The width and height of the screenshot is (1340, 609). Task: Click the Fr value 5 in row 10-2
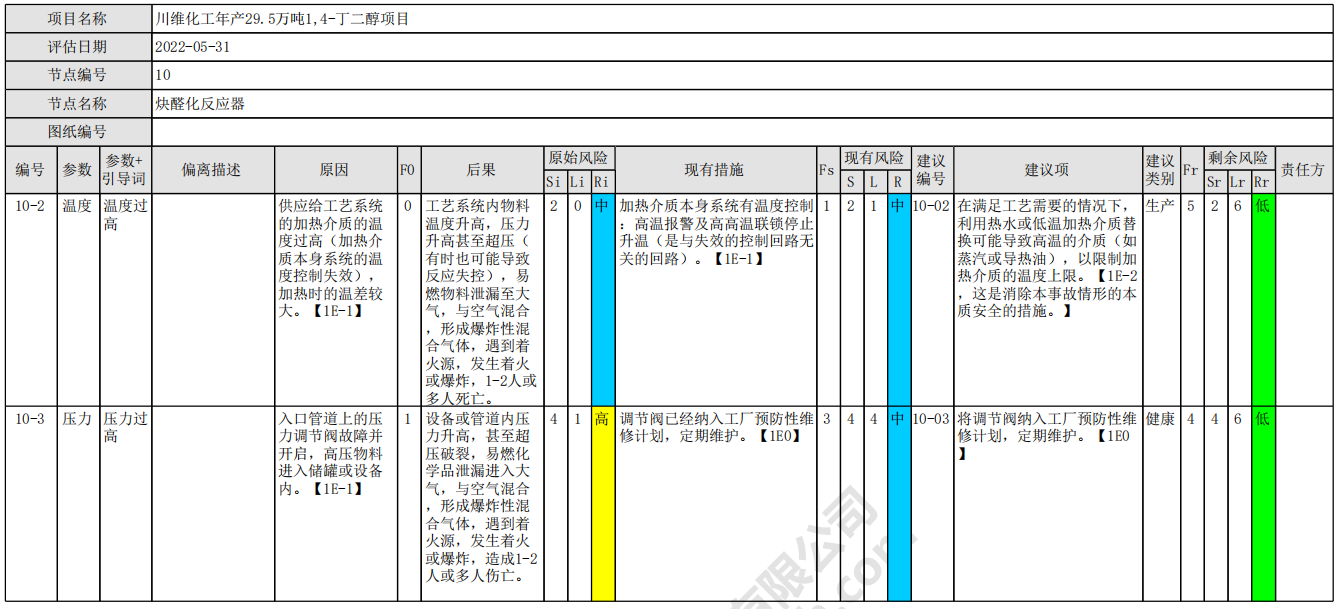tap(1191, 206)
